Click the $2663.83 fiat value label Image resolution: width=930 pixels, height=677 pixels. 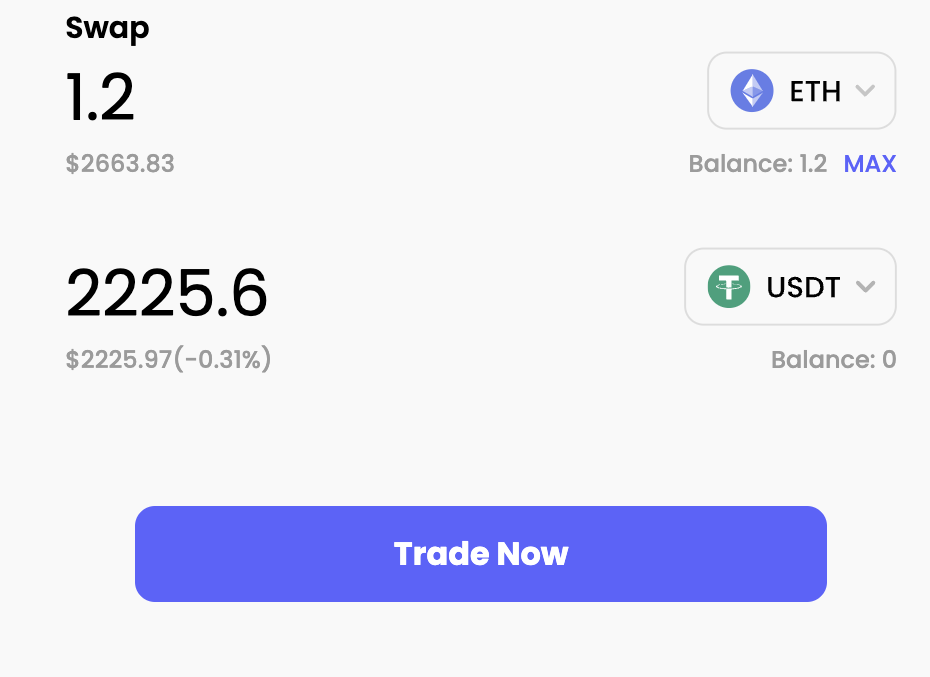pyautogui.click(x=119, y=163)
